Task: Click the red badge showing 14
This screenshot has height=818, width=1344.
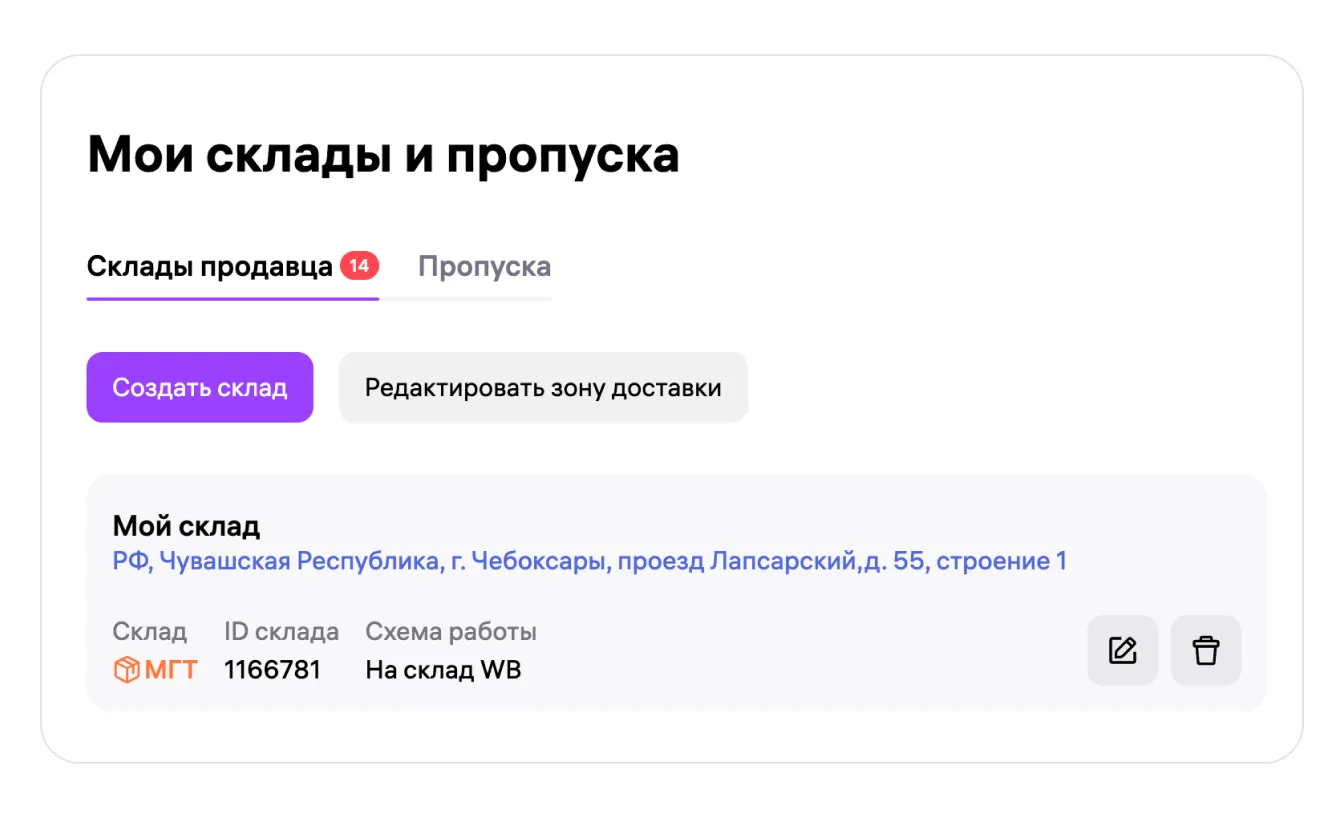Action: coord(359,266)
